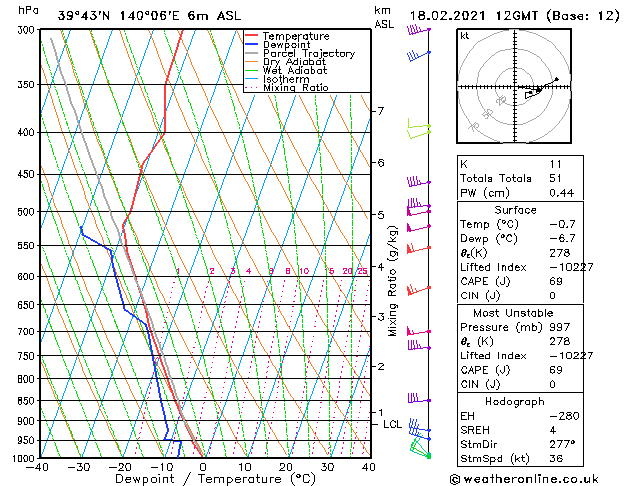Click the 'PW (cm)' value 0.44
The image size is (629, 486).
tap(562, 193)
